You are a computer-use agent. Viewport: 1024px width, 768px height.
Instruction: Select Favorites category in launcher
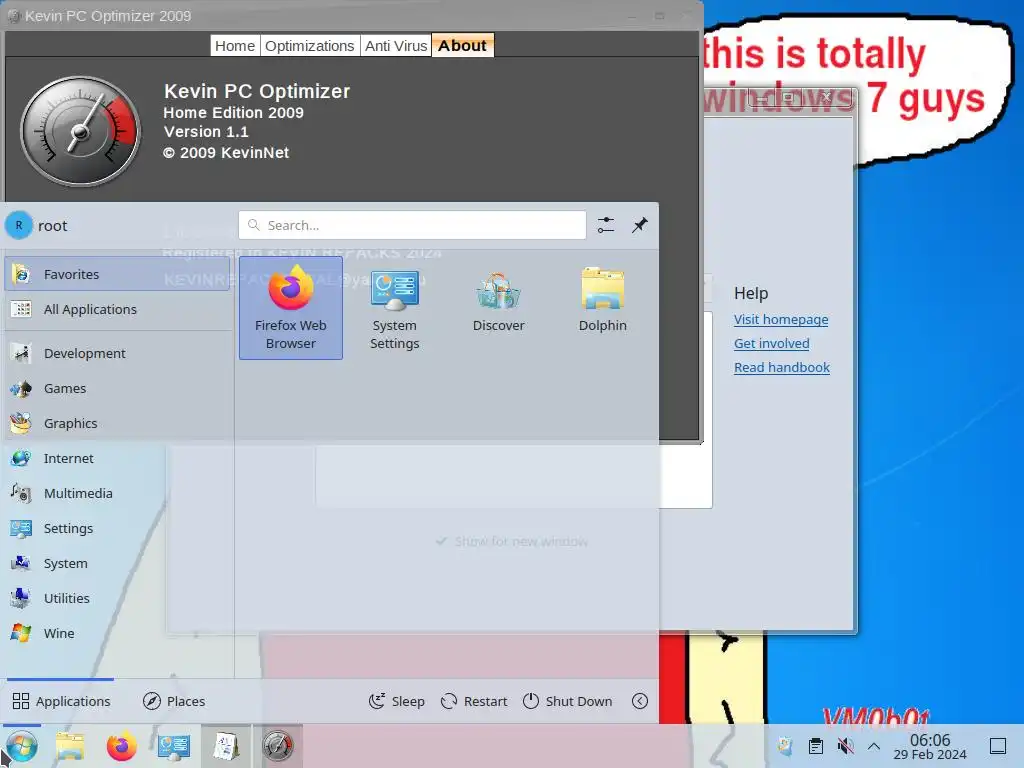point(118,274)
